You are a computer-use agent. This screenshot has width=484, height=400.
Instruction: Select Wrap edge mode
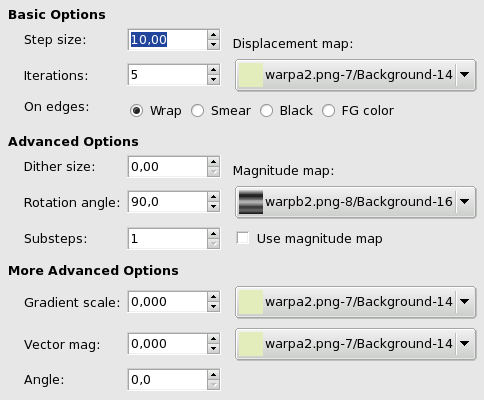[156, 111]
